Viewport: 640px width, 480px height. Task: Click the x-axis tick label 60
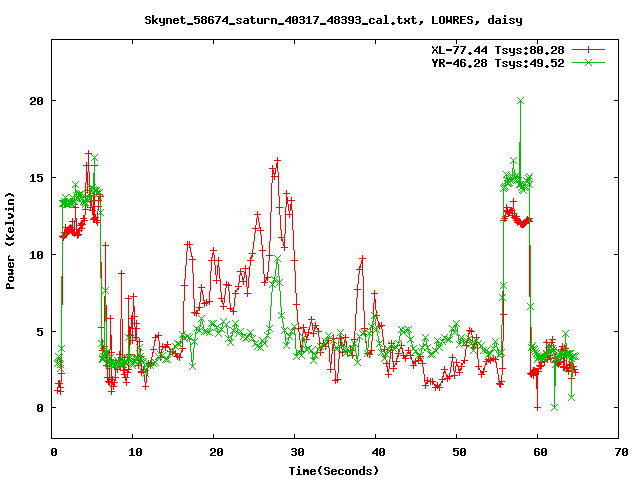point(540,452)
